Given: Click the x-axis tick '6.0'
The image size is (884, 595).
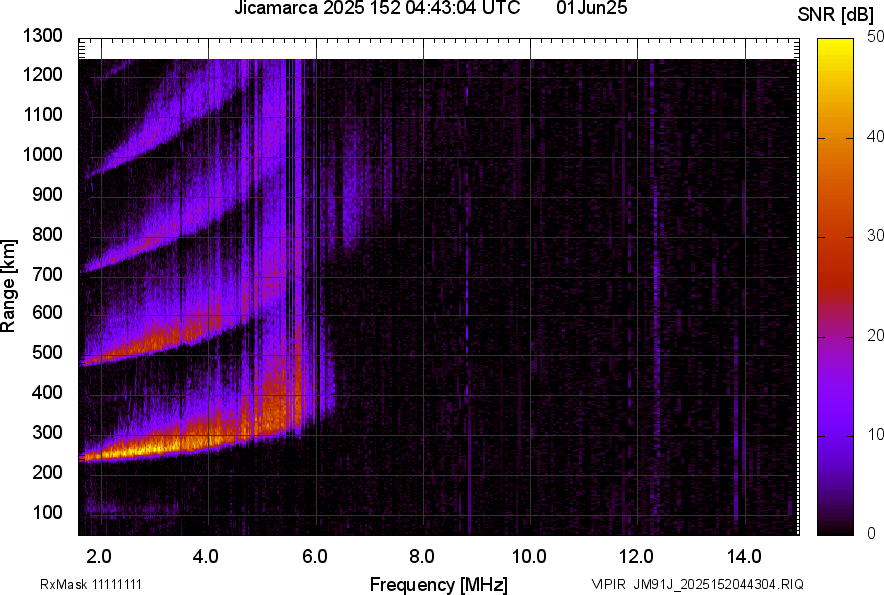Looking at the screenshot, I should tap(314, 557).
